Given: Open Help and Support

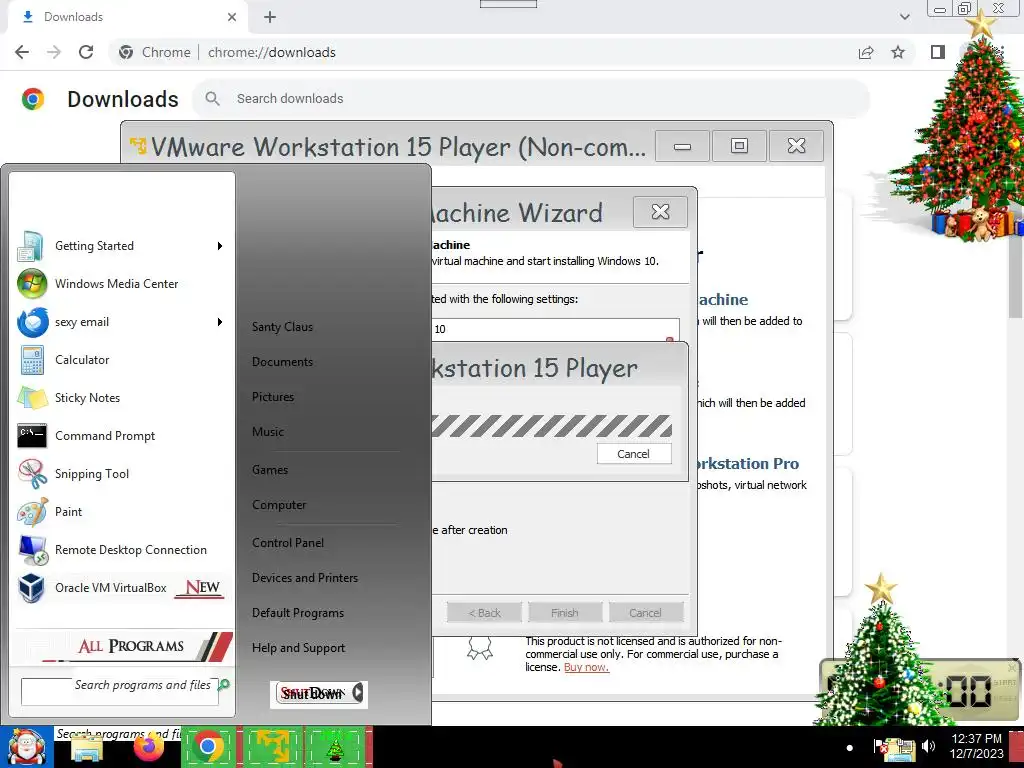Looking at the screenshot, I should pos(298,648).
